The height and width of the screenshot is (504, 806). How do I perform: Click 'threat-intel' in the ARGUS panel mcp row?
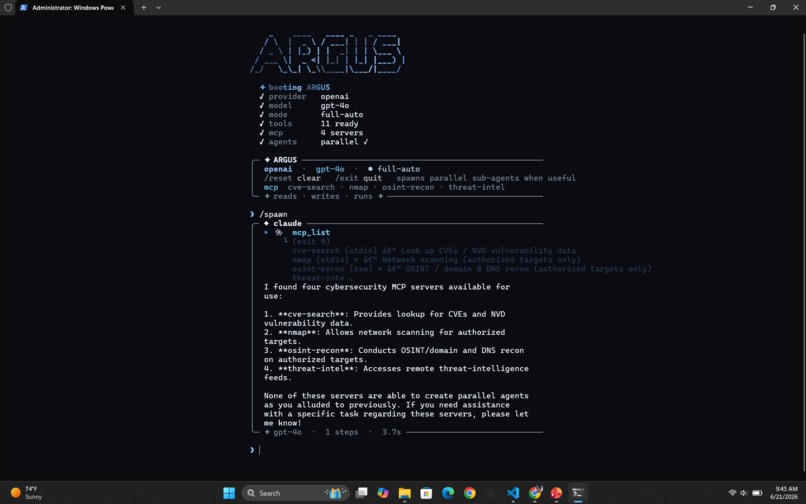[476, 187]
